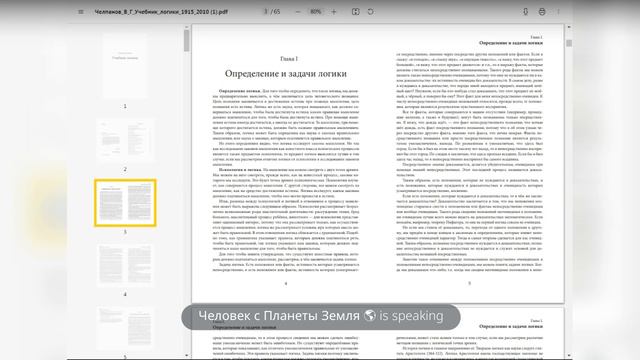Screen dimensions: 640x360
Task: Click document scrollbar down arrow
Action: (x=569, y=356)
